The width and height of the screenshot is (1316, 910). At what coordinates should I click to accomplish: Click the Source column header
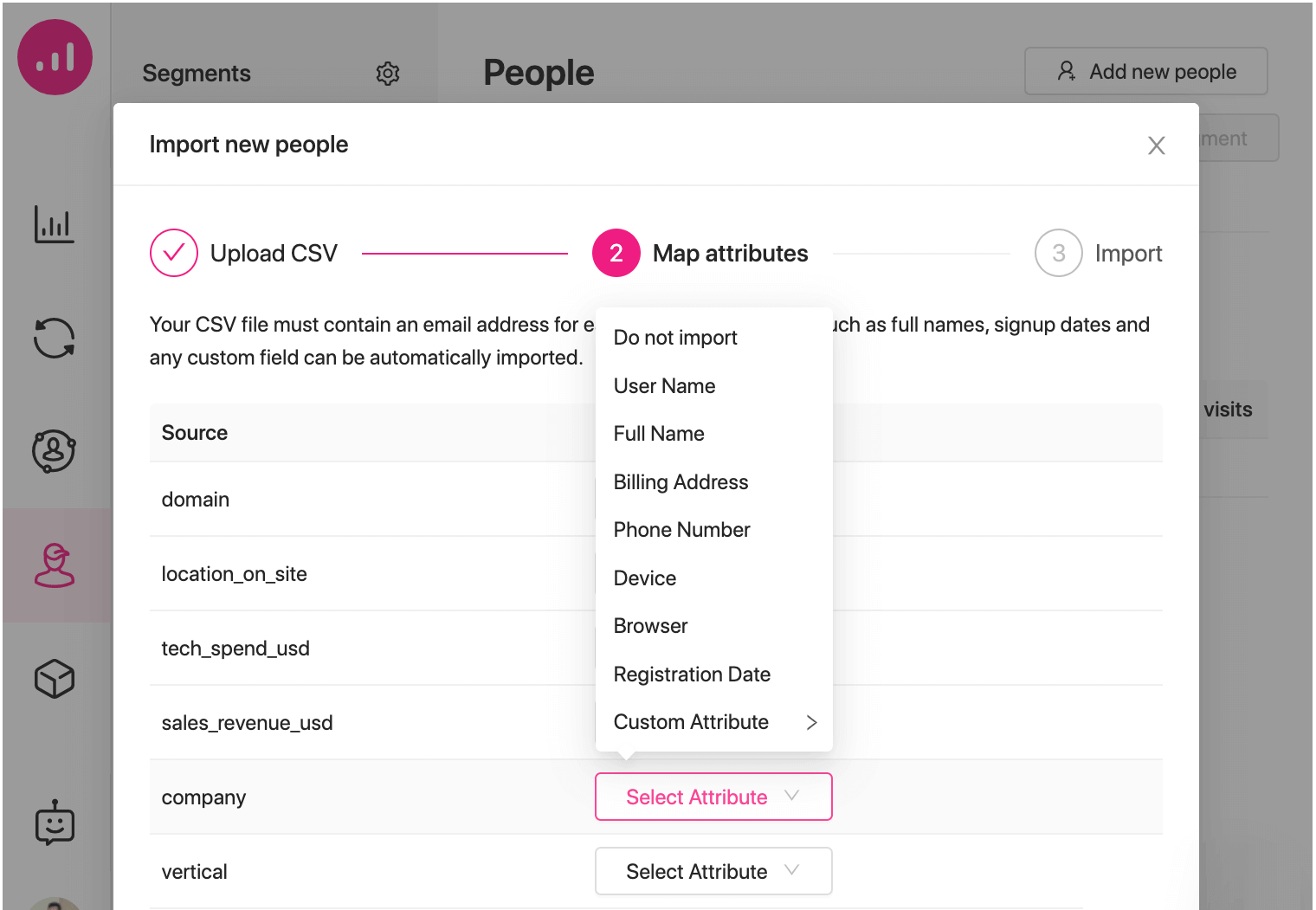pyautogui.click(x=195, y=433)
